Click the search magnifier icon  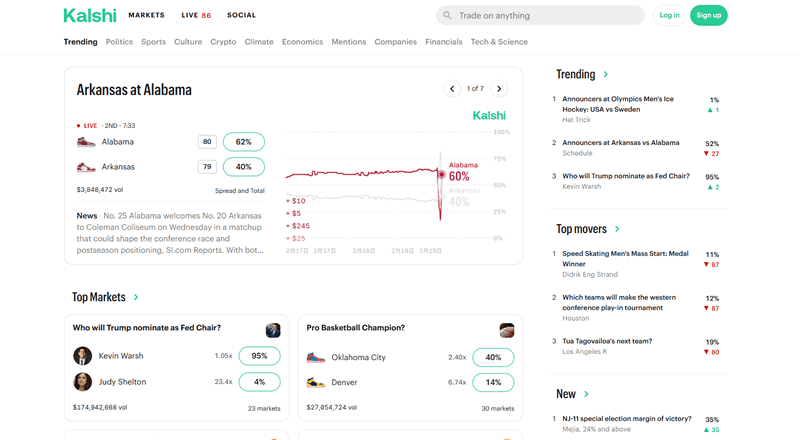[x=446, y=16]
